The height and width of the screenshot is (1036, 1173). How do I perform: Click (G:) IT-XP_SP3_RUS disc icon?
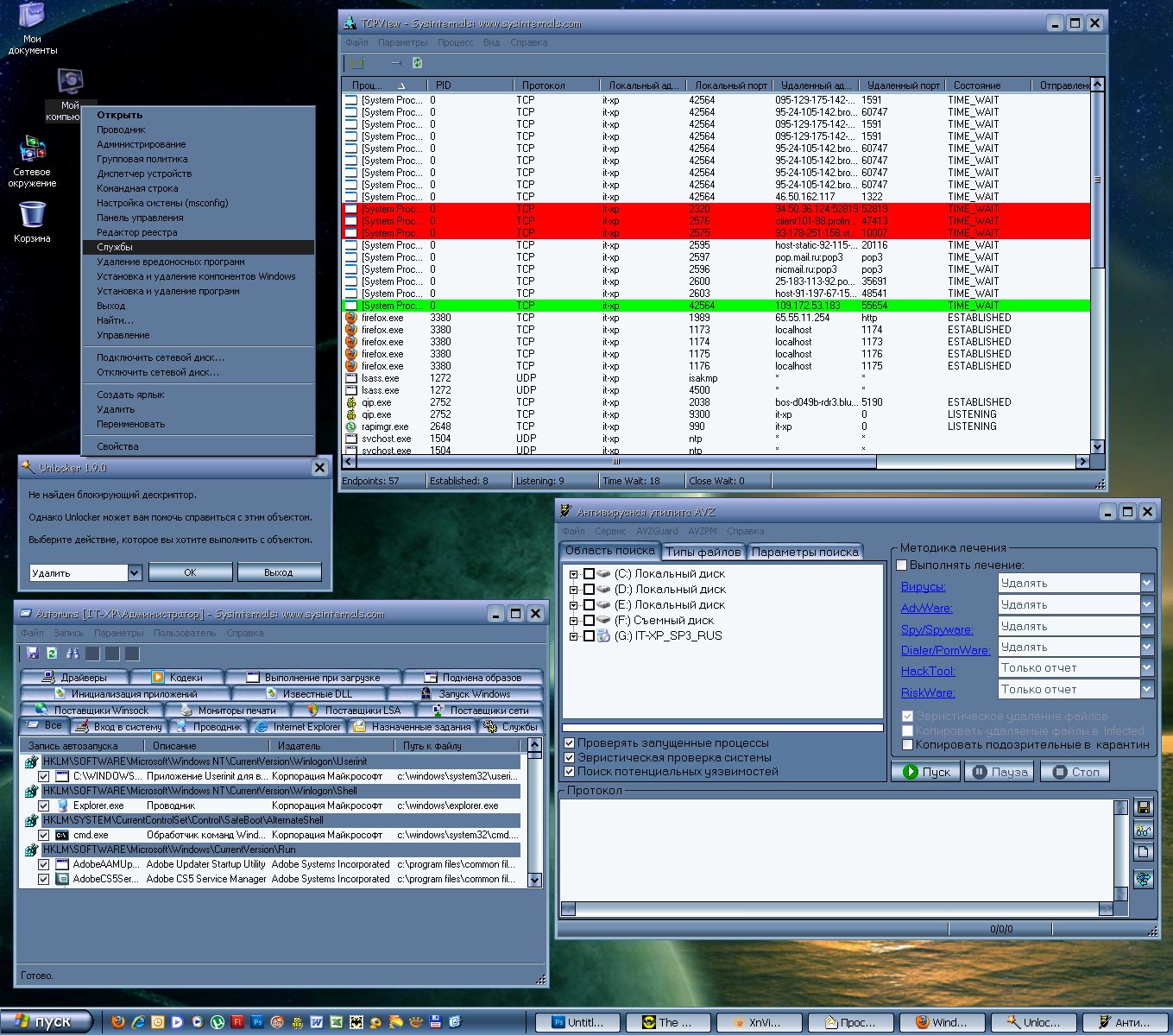(603, 635)
